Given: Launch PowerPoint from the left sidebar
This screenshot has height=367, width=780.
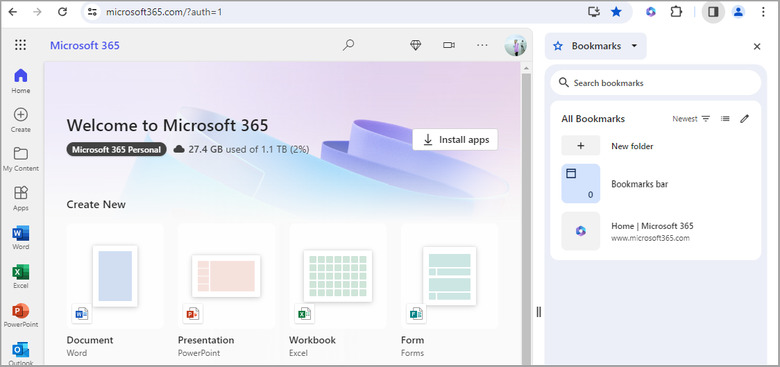Looking at the screenshot, I should pos(21,315).
